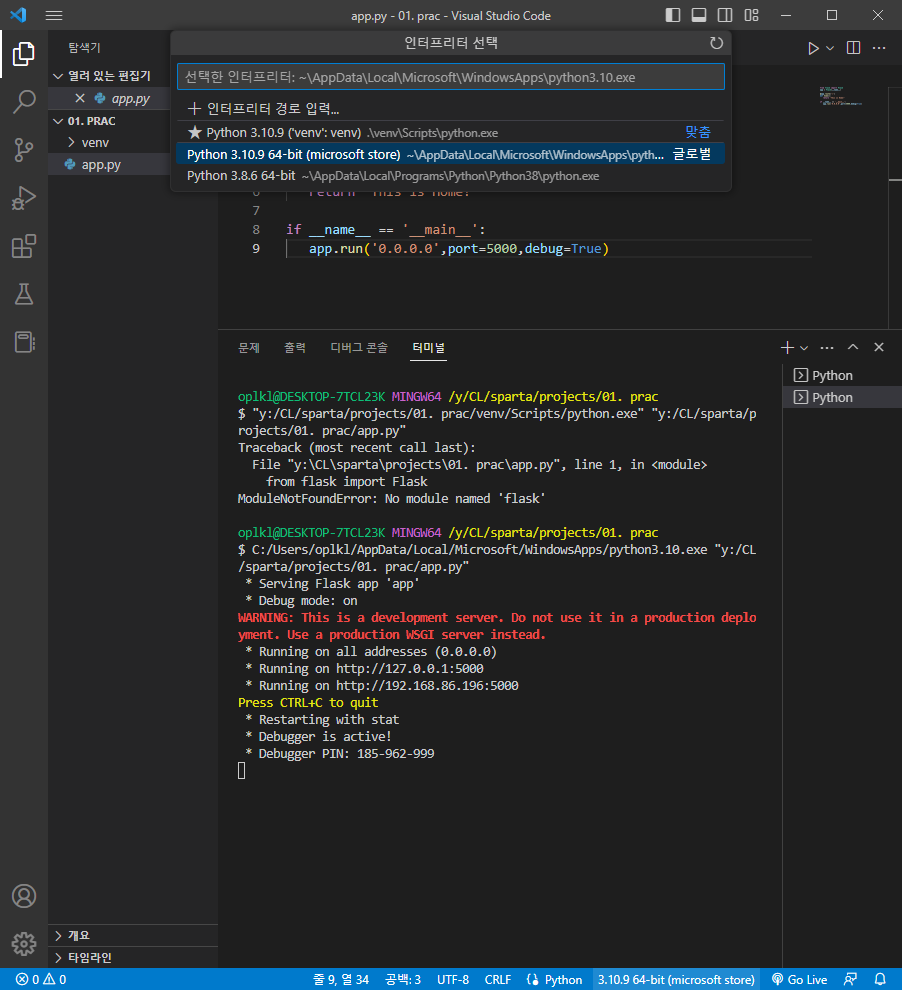The width and height of the screenshot is (902, 990).
Task: Open the feedback icon in status bar
Action: 850,979
